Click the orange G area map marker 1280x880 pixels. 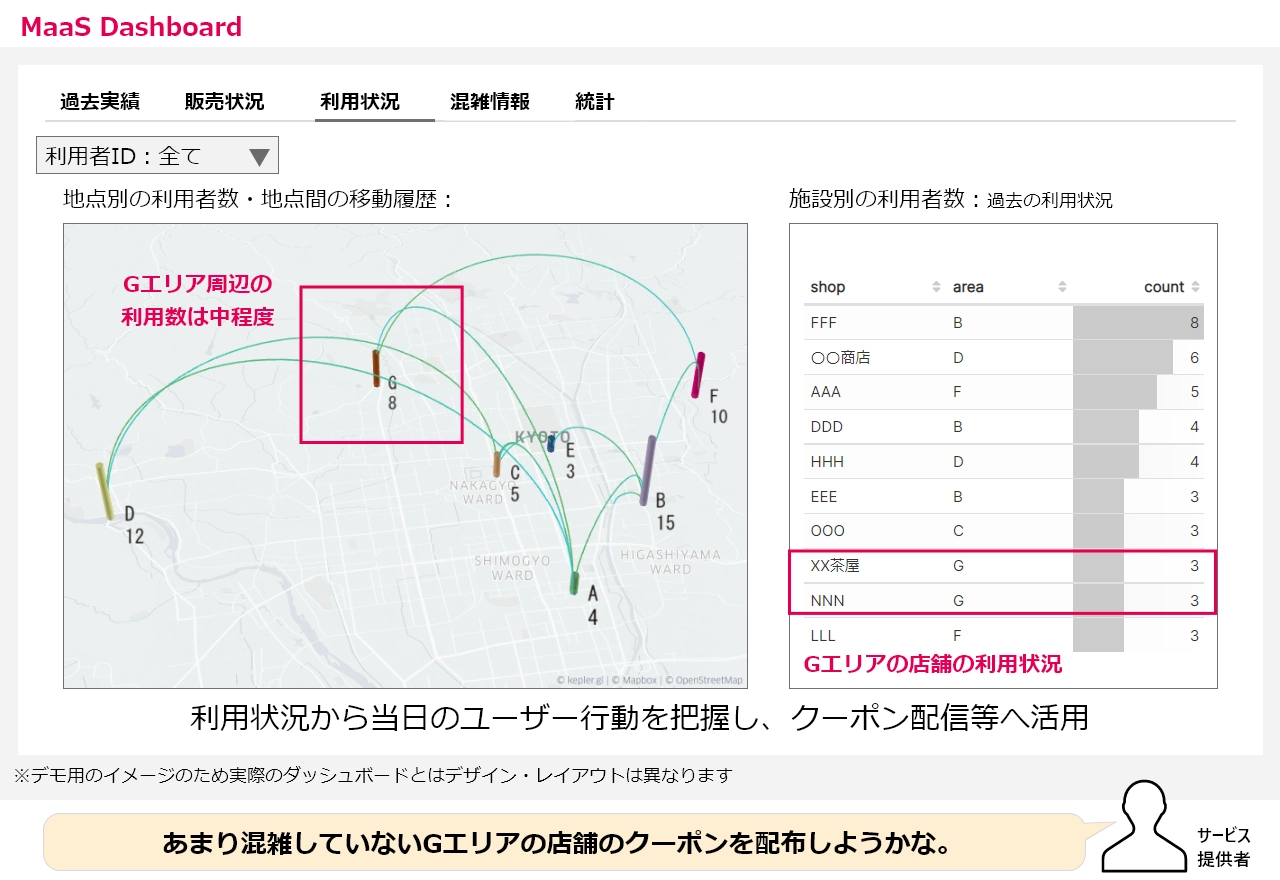click(376, 367)
